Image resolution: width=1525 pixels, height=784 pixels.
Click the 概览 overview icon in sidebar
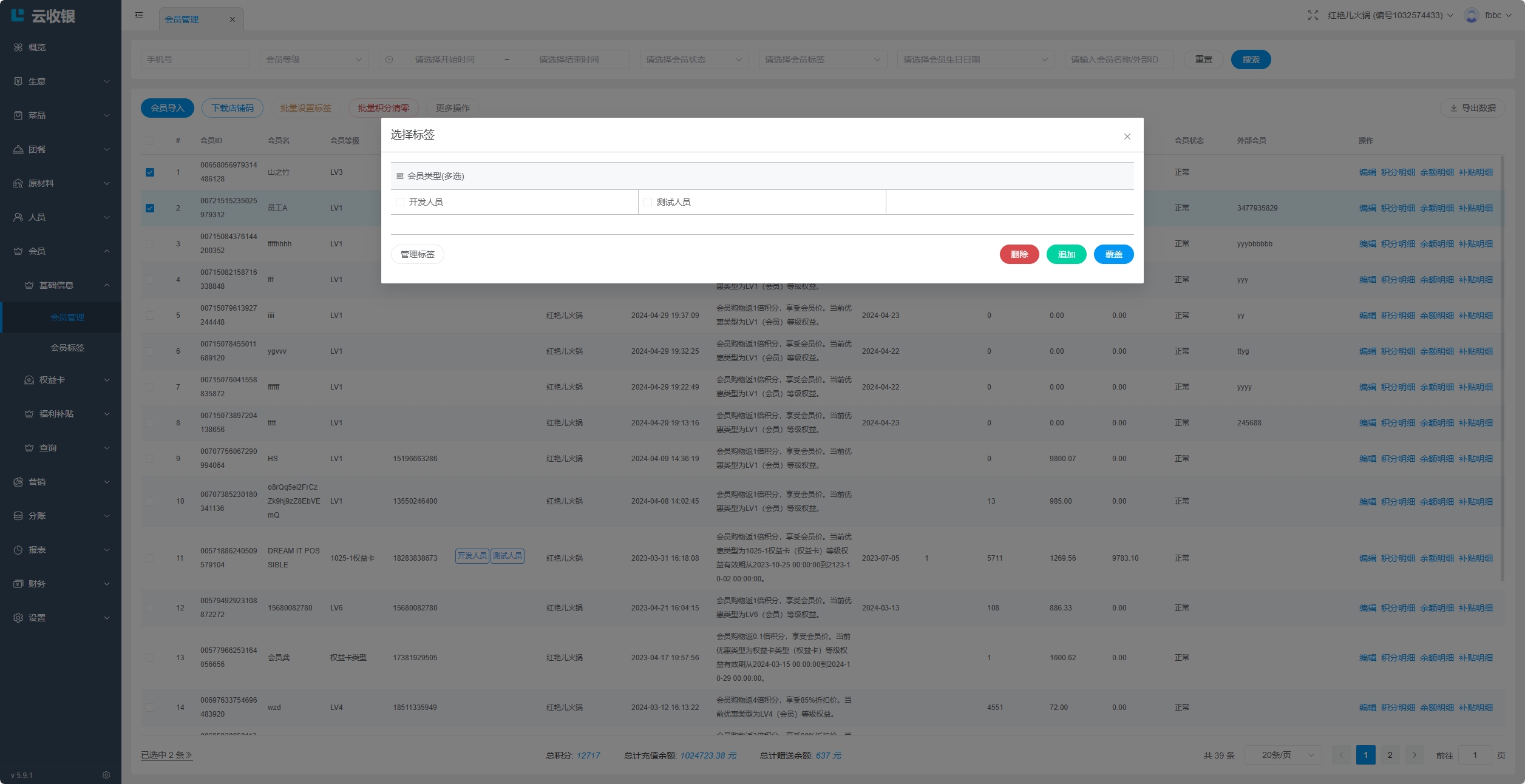tap(18, 47)
